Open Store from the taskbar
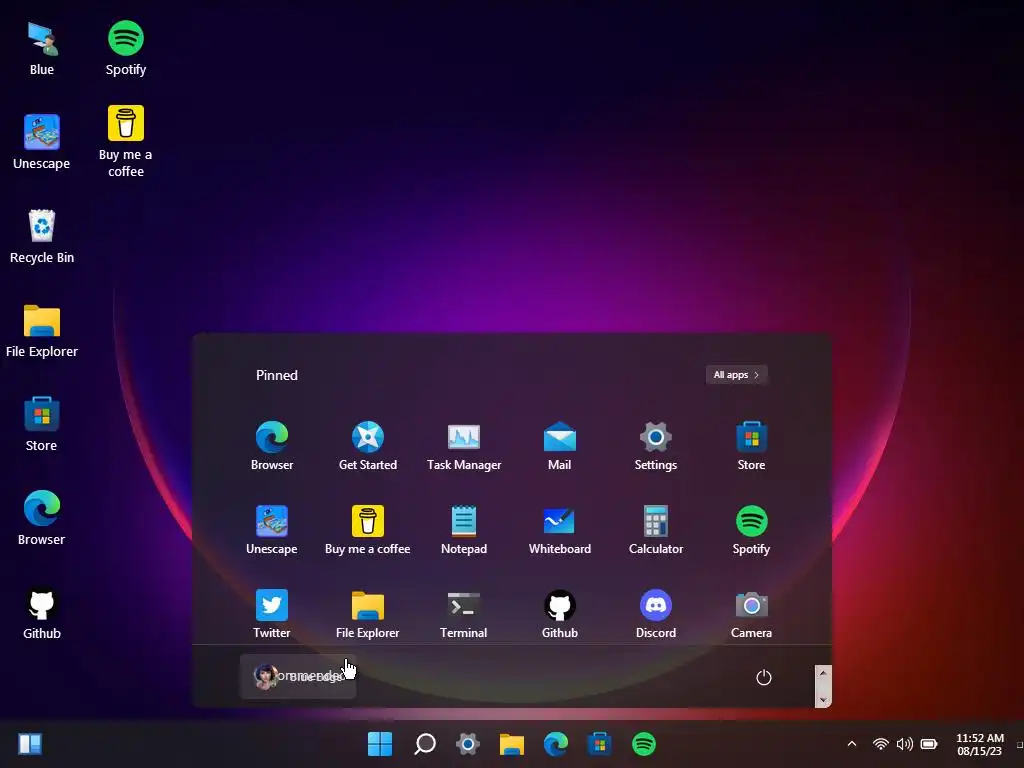1024x768 pixels. 600,744
